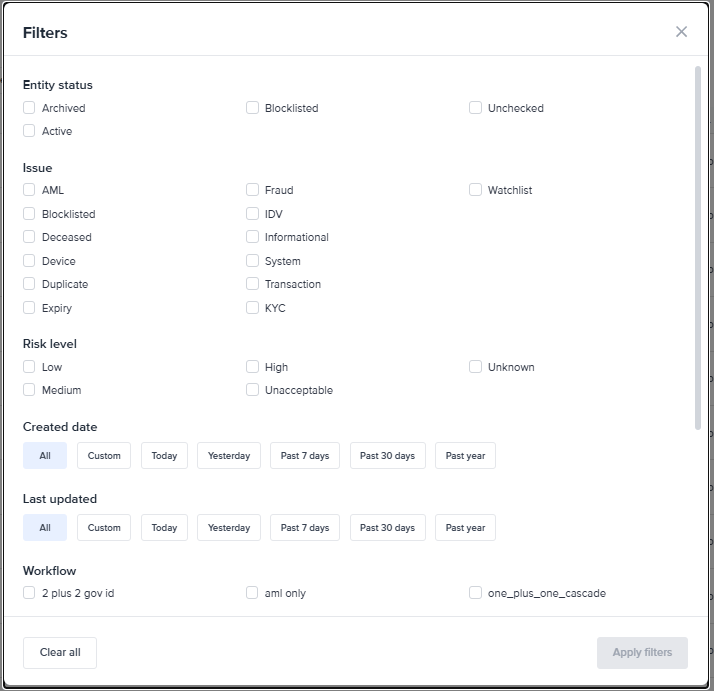Check the Watchlist issue box
714x691 pixels.
pyautogui.click(x=476, y=190)
